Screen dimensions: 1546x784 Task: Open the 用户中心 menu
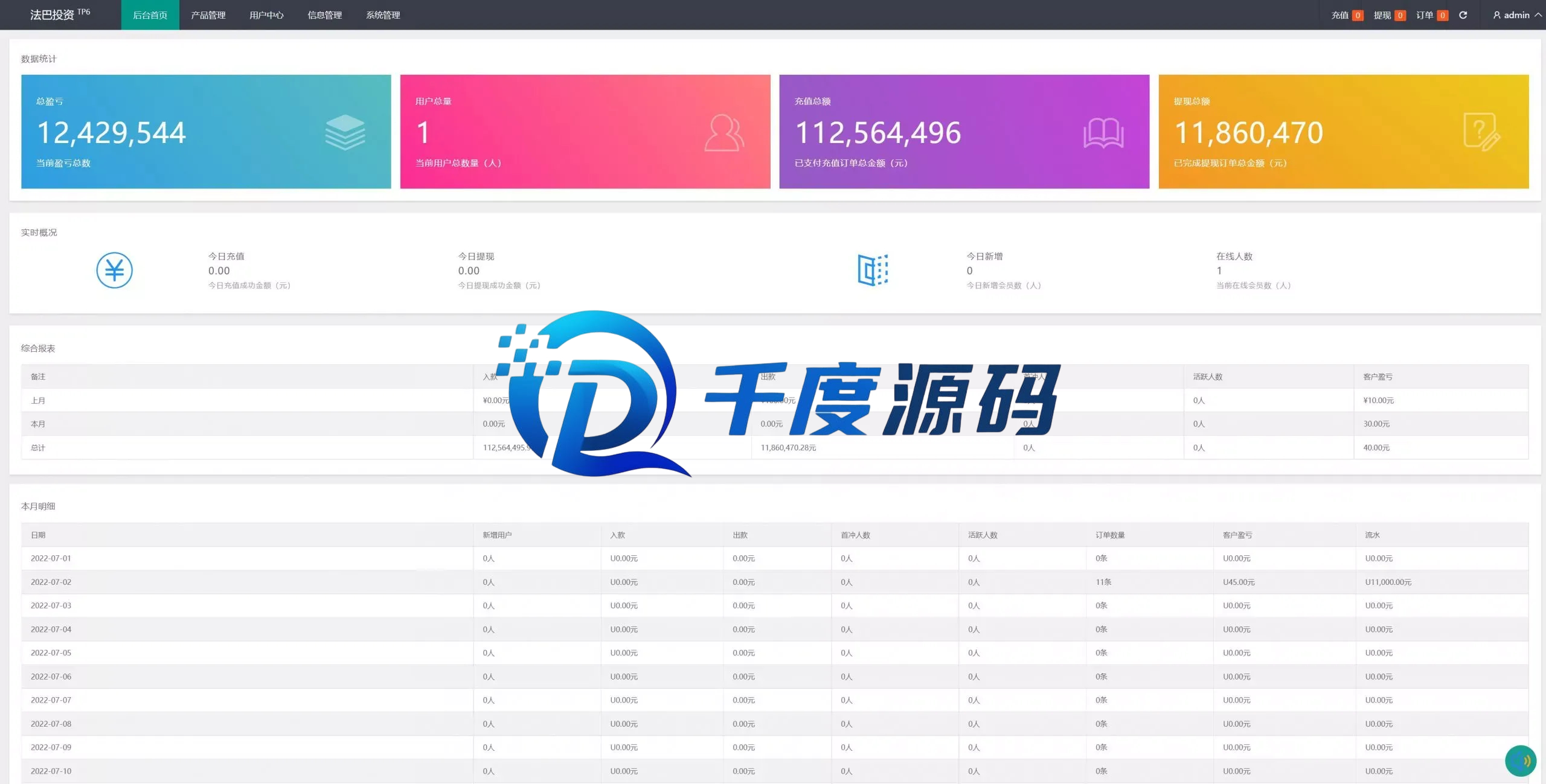266,15
